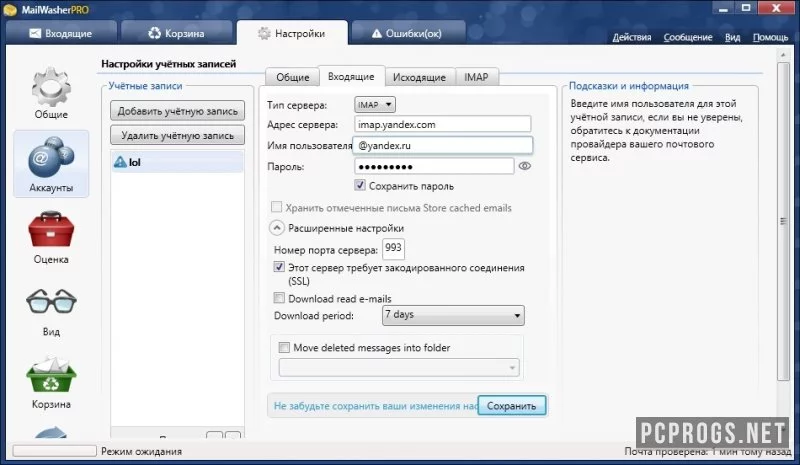Open the Сообщение menu
Screen dimensions: 800x465
688,37
